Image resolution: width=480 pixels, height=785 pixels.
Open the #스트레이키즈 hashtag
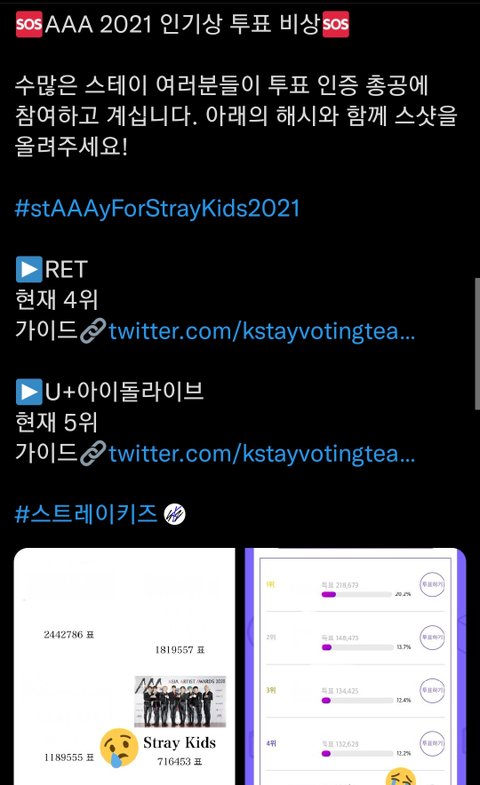click(x=86, y=514)
